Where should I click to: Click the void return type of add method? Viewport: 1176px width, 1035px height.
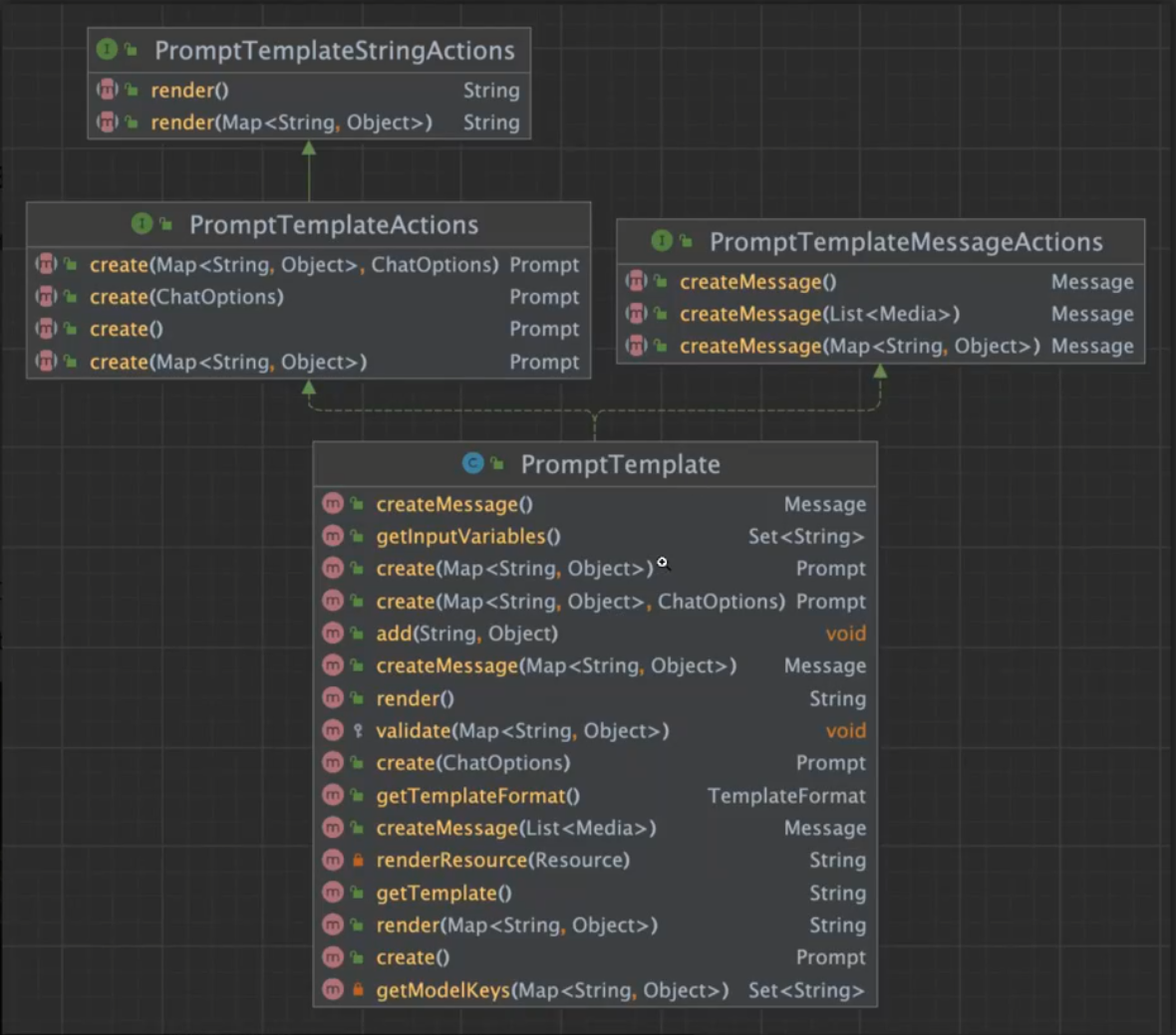pyautogui.click(x=845, y=634)
